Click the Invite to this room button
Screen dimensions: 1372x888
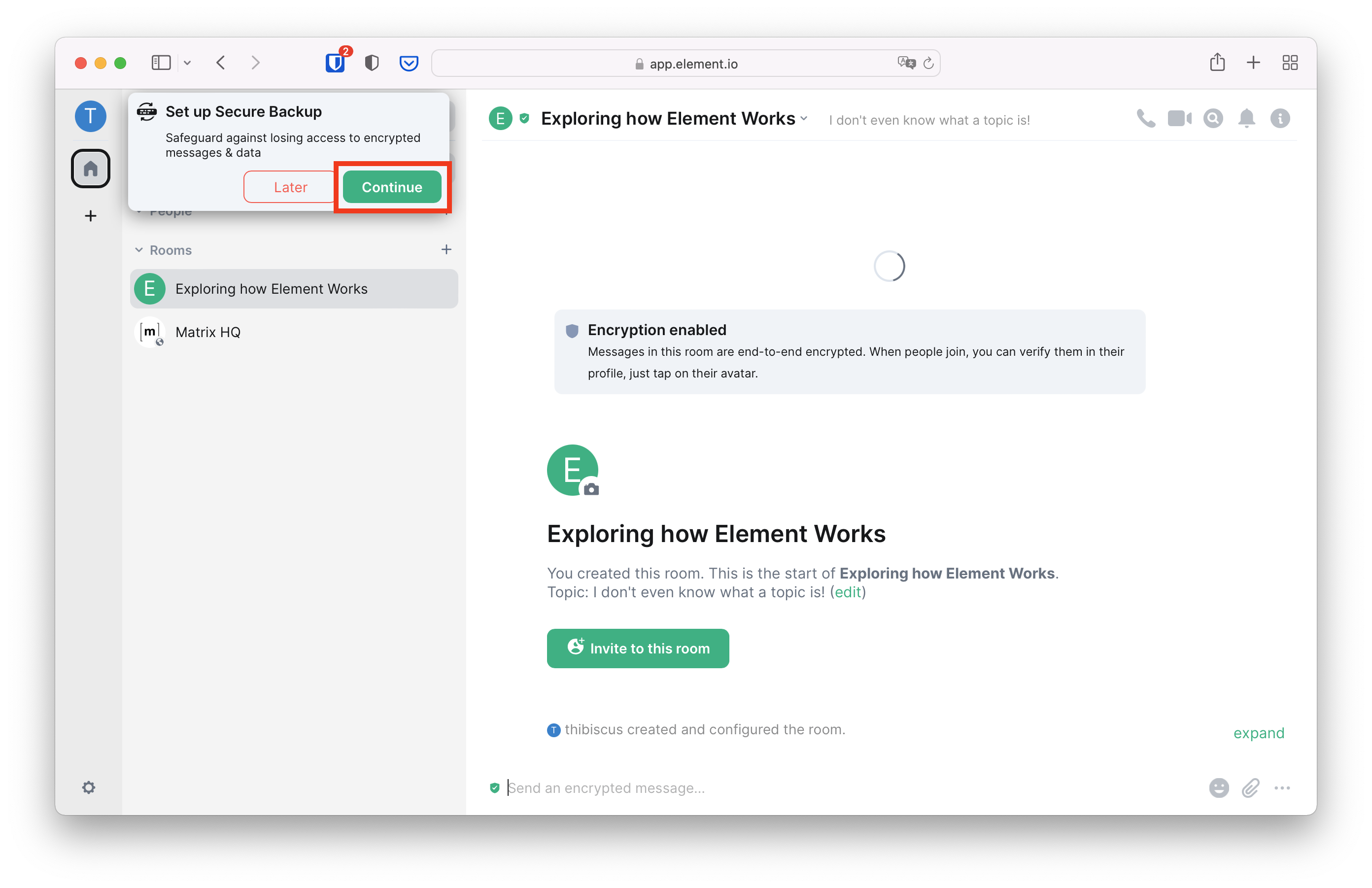(x=638, y=647)
